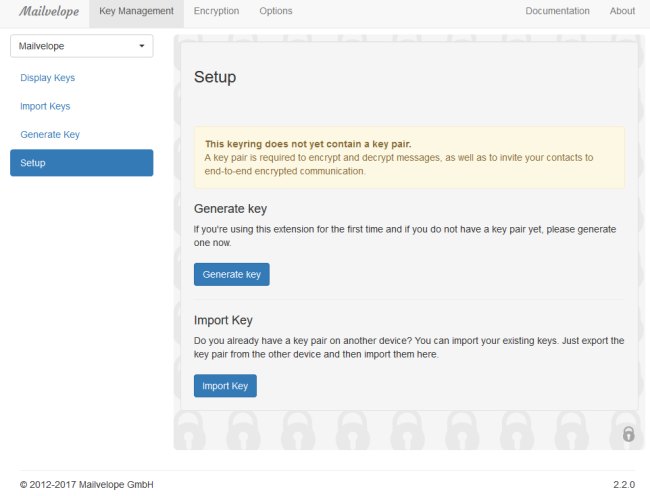
Task: Click the keyring dropdown arrow caret
Action: tap(142, 46)
